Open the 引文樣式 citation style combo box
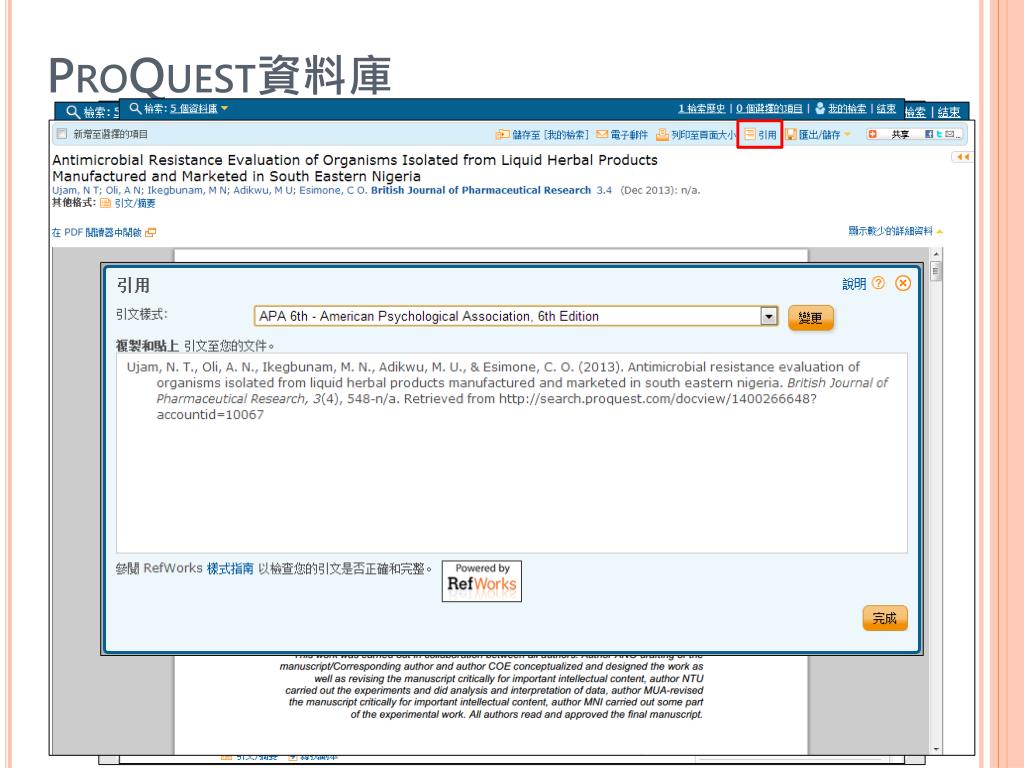Viewport: 1024px width, 768px height. point(516,316)
